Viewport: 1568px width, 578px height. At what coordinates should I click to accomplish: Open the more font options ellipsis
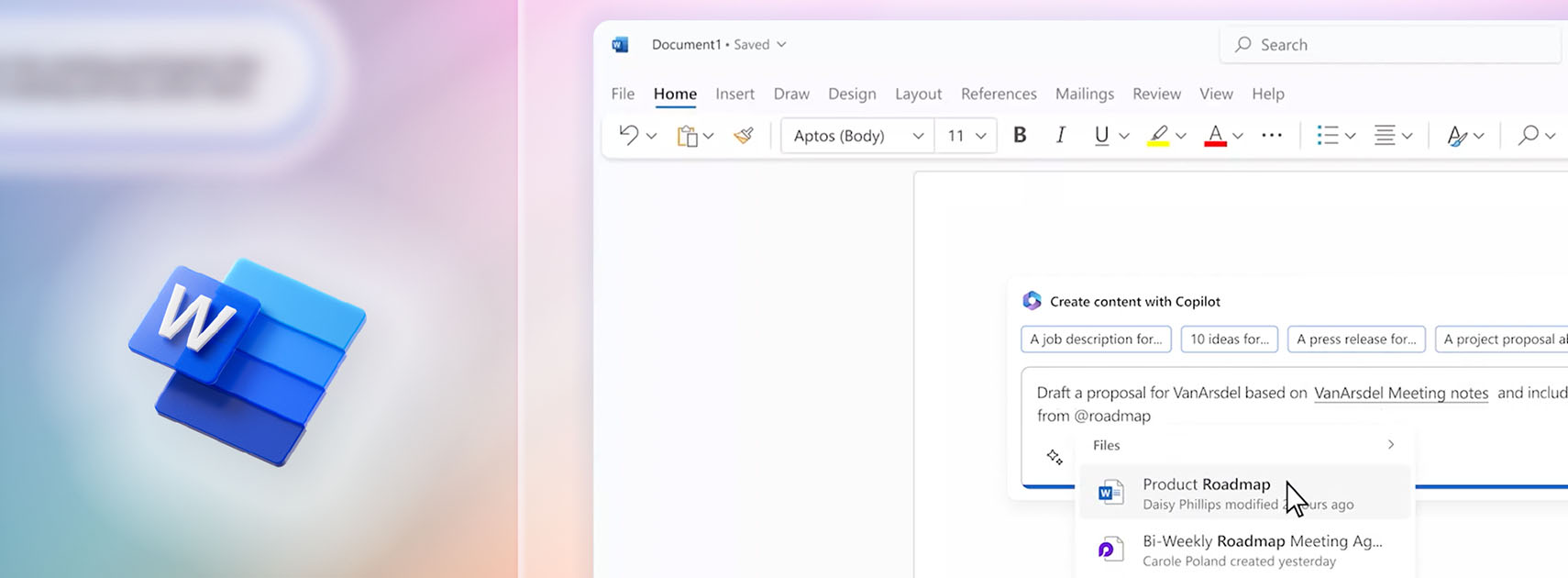[1272, 135]
